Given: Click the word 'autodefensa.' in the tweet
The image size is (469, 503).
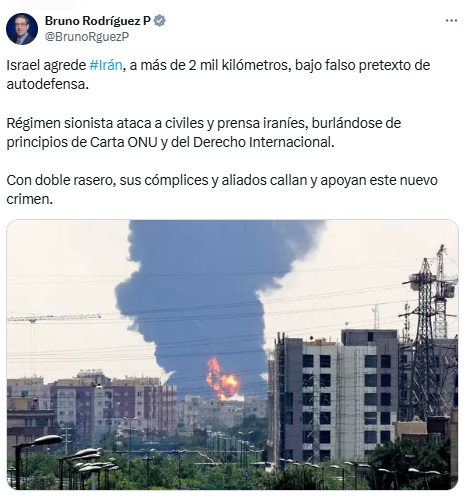Looking at the screenshot, I should (48, 84).
